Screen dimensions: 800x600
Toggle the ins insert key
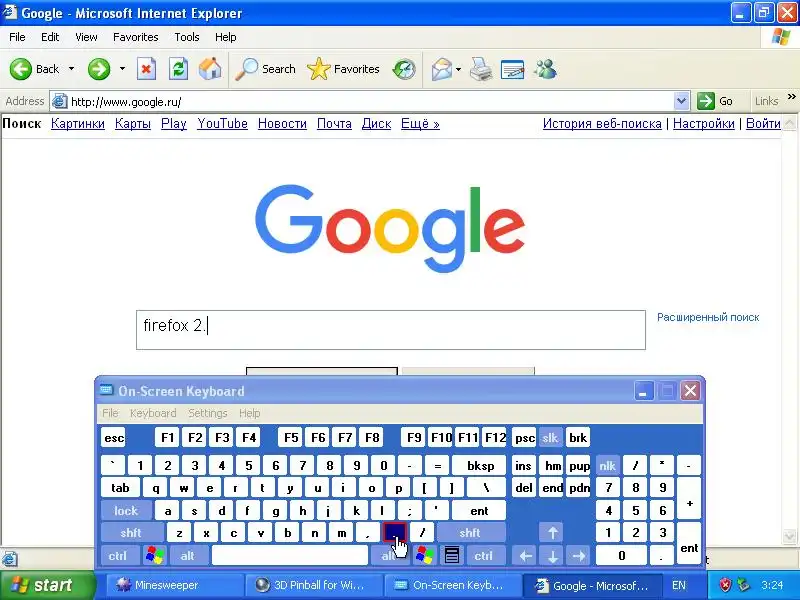click(x=523, y=466)
